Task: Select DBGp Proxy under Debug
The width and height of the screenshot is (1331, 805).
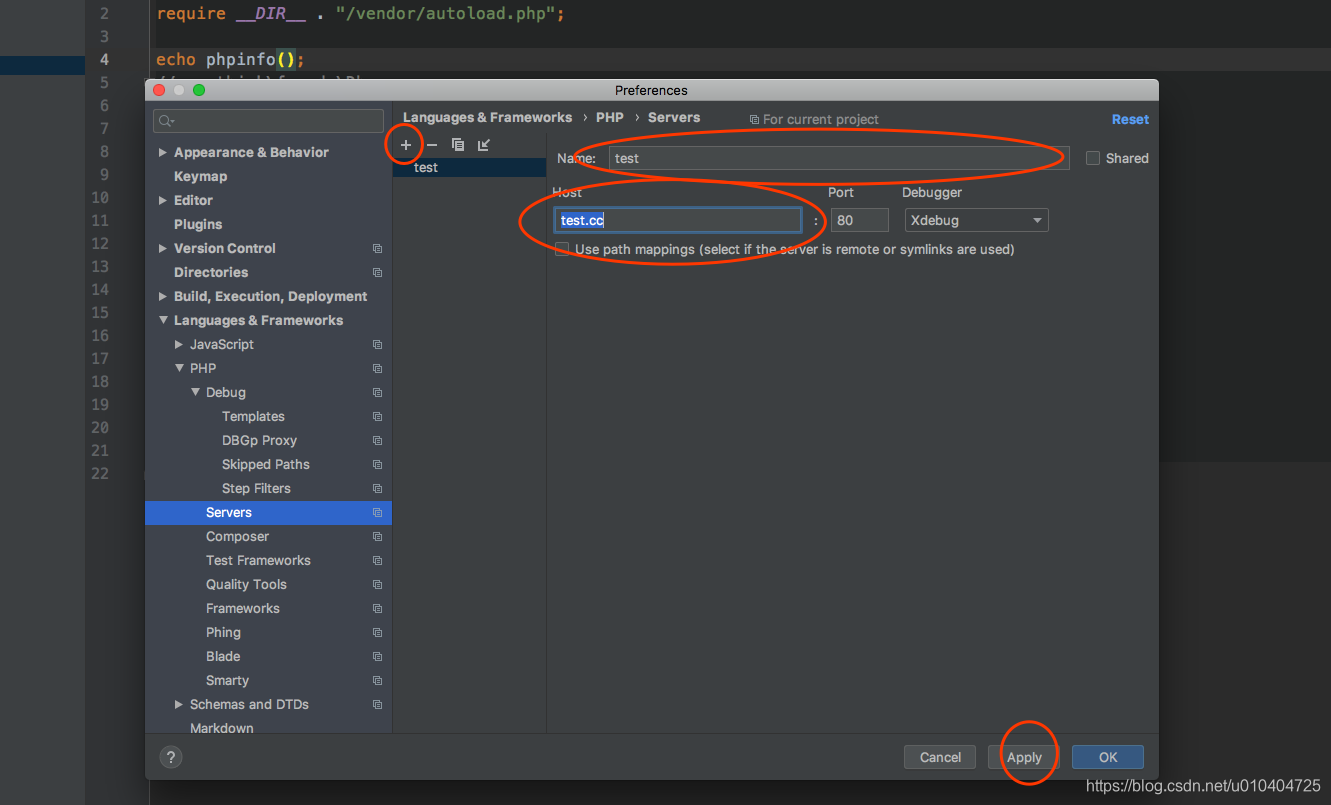Action: pyautogui.click(x=259, y=440)
